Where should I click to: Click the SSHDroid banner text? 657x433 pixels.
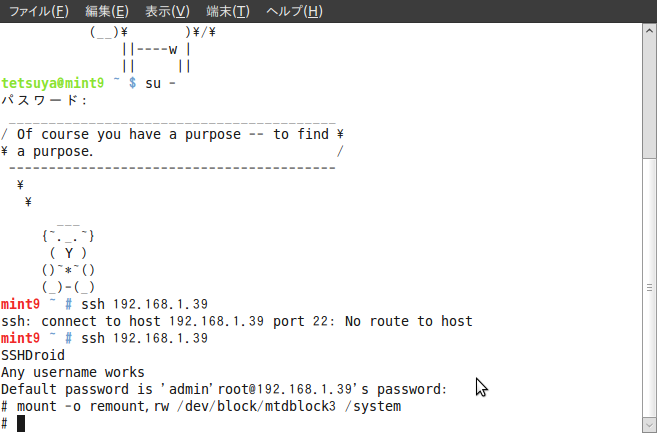pyautogui.click(x=33, y=355)
